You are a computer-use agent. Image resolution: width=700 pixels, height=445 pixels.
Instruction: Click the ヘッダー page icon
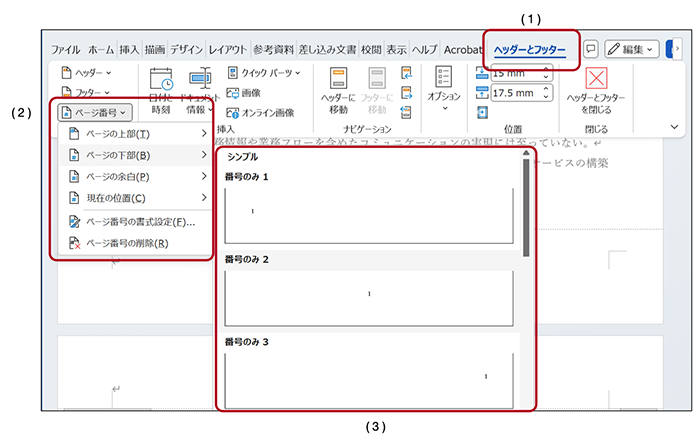pyautogui.click(x=66, y=73)
